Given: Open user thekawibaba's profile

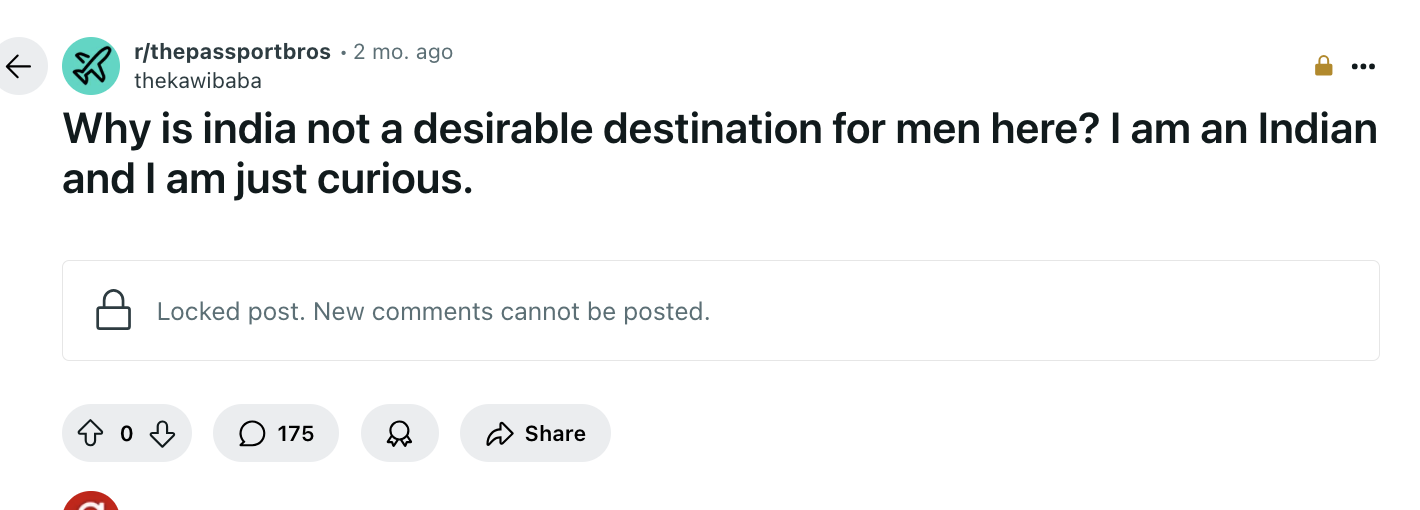Looking at the screenshot, I should (198, 81).
